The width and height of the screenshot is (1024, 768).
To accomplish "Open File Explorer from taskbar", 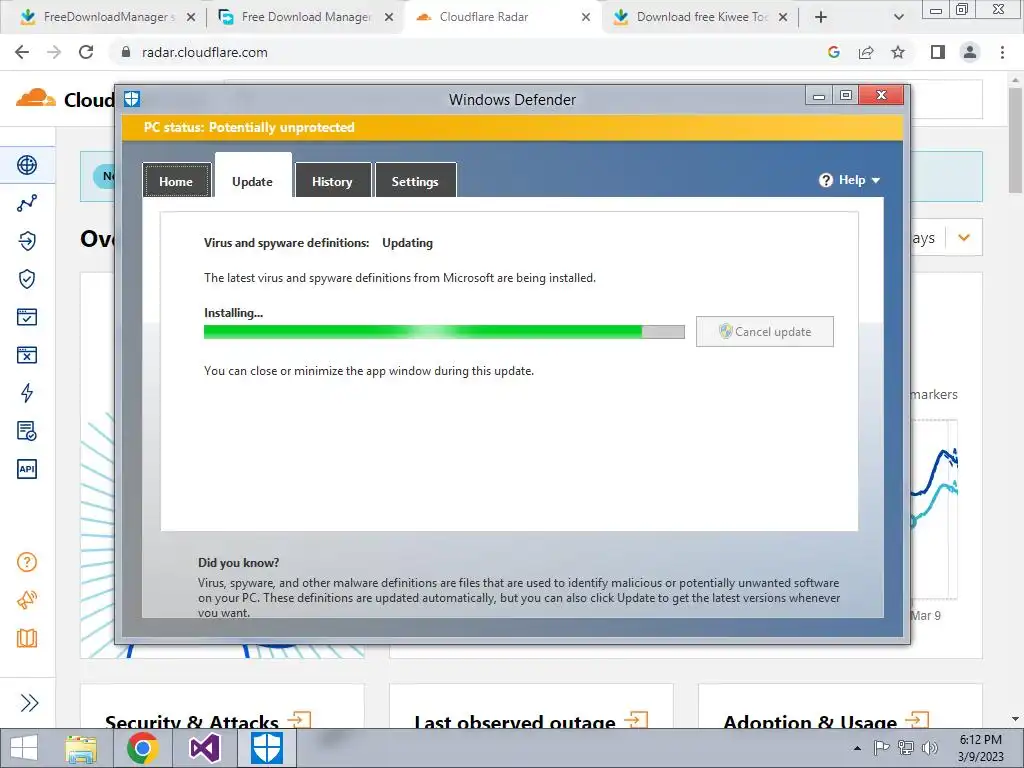I will coord(81,748).
